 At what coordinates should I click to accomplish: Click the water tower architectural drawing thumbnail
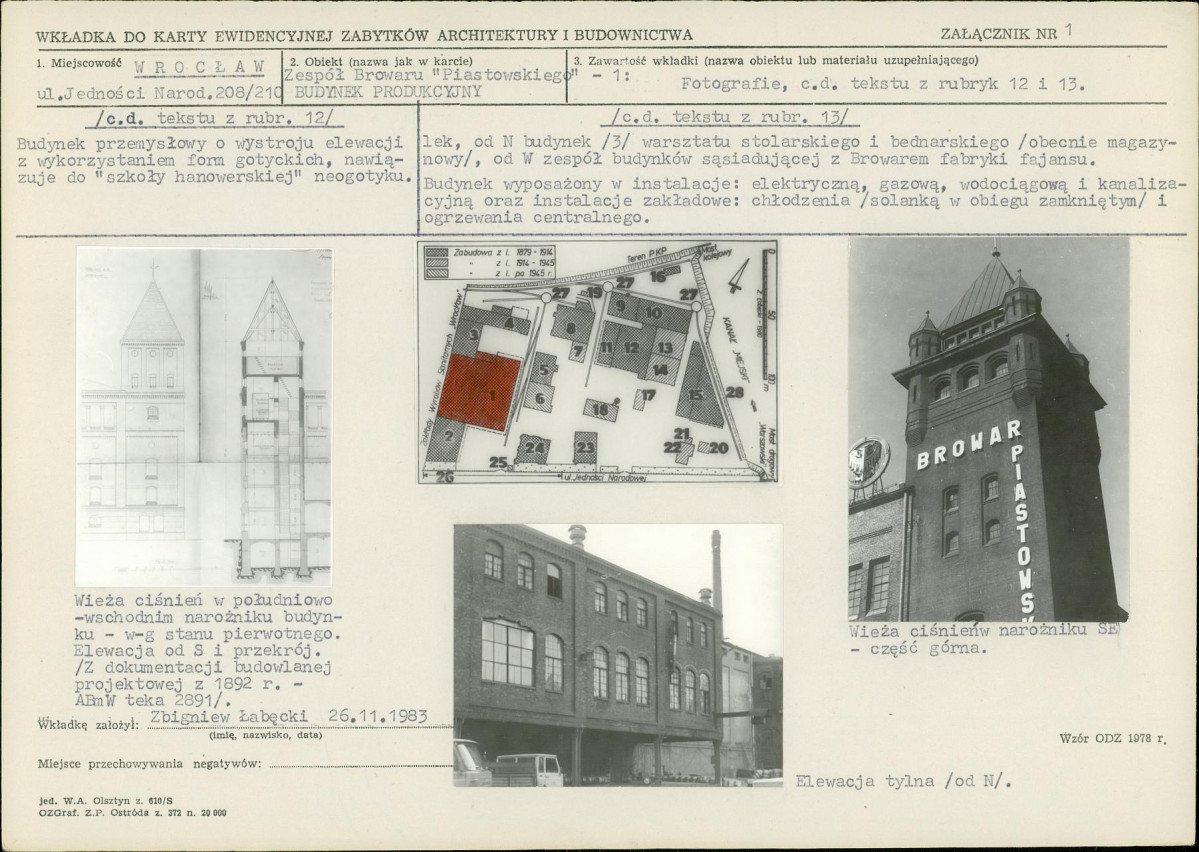click(x=203, y=417)
